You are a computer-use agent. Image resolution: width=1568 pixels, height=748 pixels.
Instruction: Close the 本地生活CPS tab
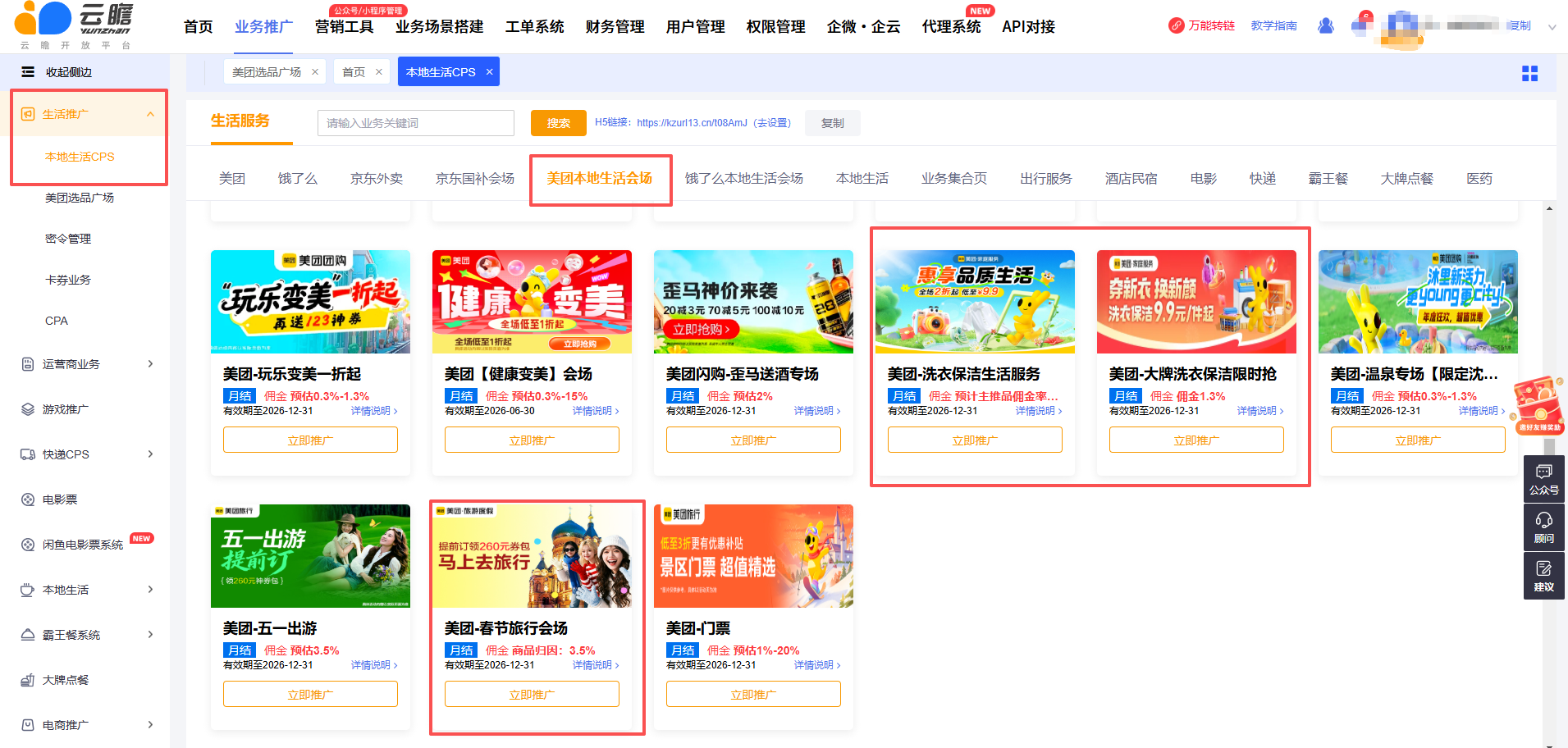click(x=490, y=72)
